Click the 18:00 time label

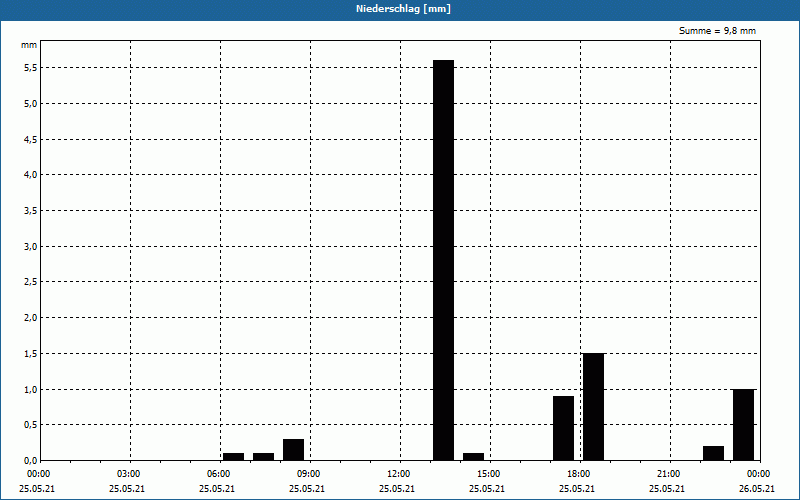[578, 474]
